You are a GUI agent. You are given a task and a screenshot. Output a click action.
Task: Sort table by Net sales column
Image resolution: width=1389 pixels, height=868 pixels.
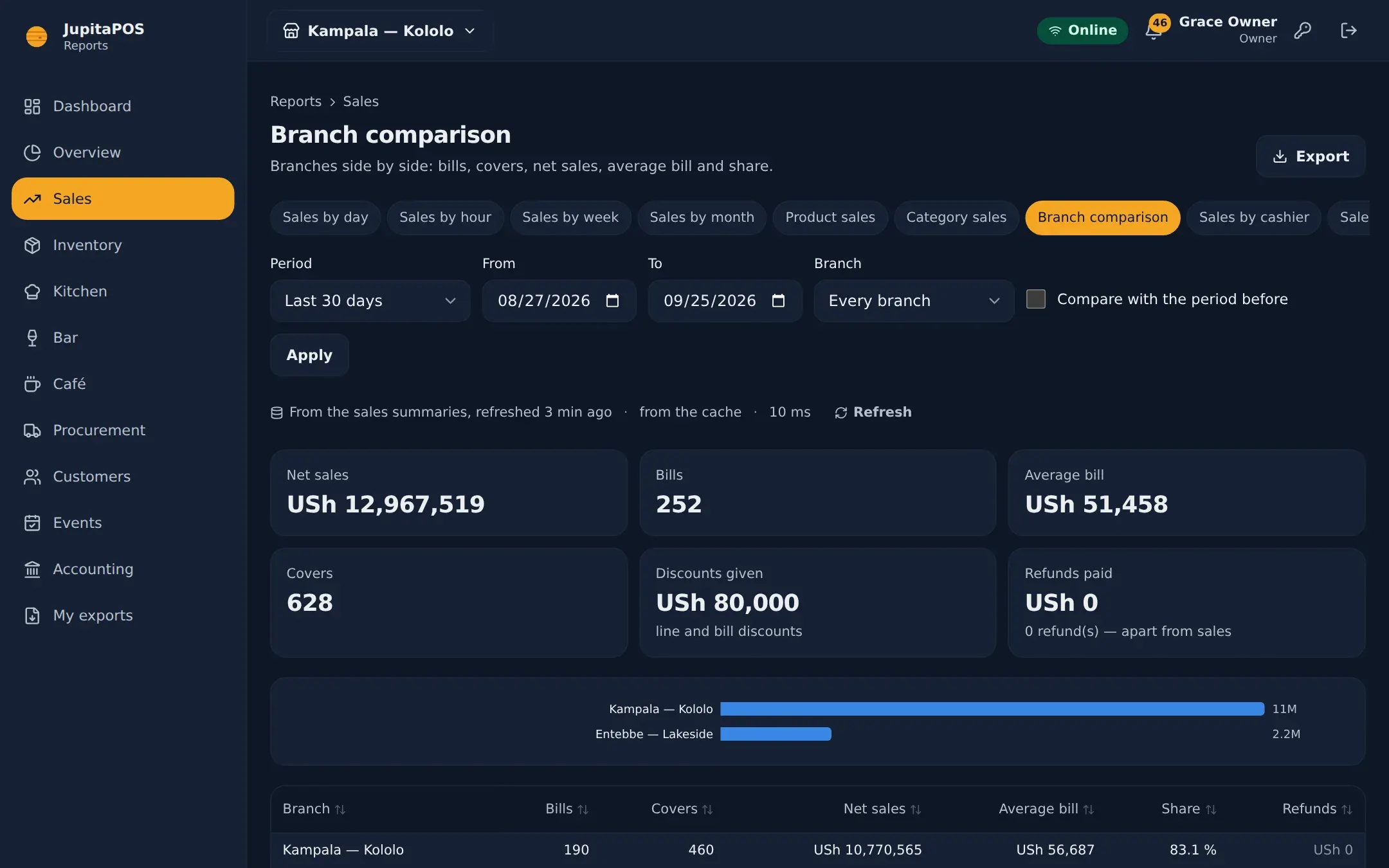point(882,809)
